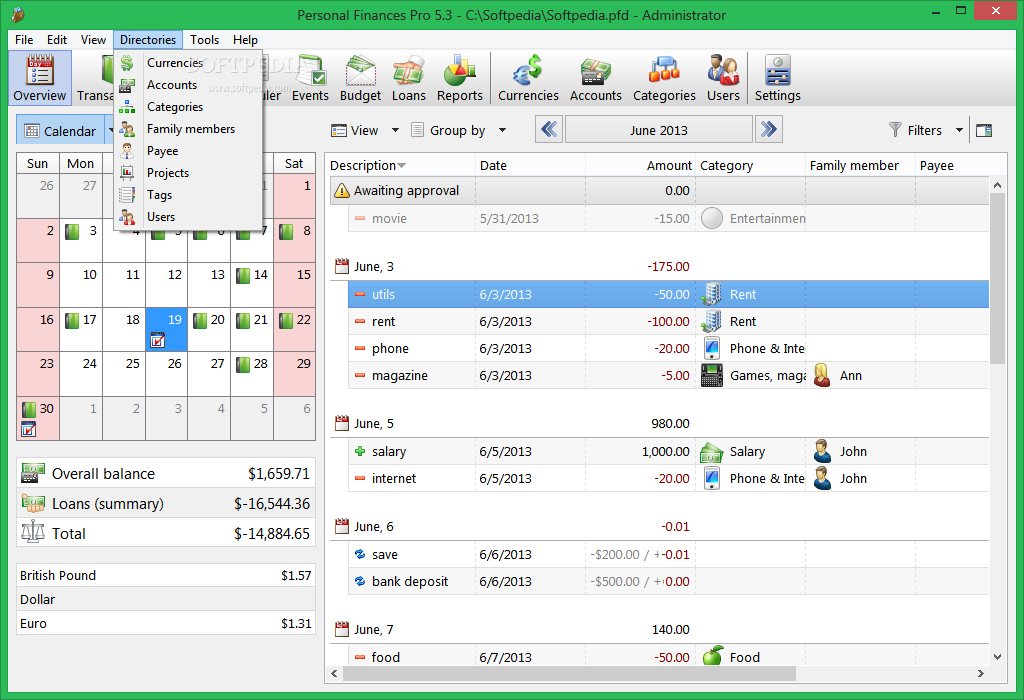Sort by the Description column header
Screen dimensions: 1024x700
pos(401,166)
